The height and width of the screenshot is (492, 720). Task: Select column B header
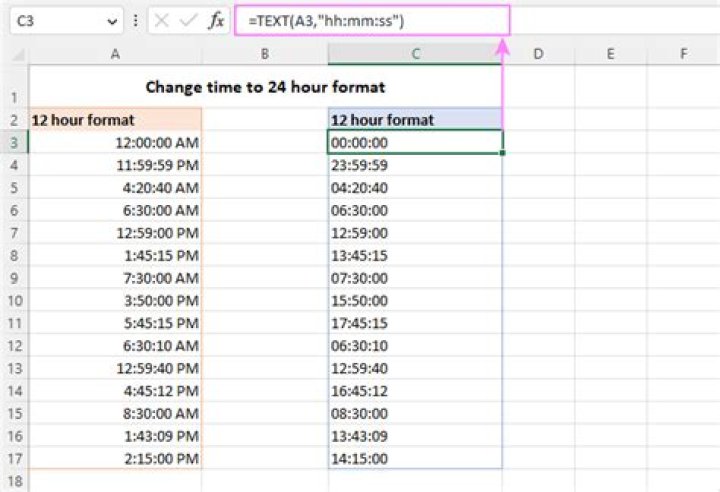coord(264,52)
